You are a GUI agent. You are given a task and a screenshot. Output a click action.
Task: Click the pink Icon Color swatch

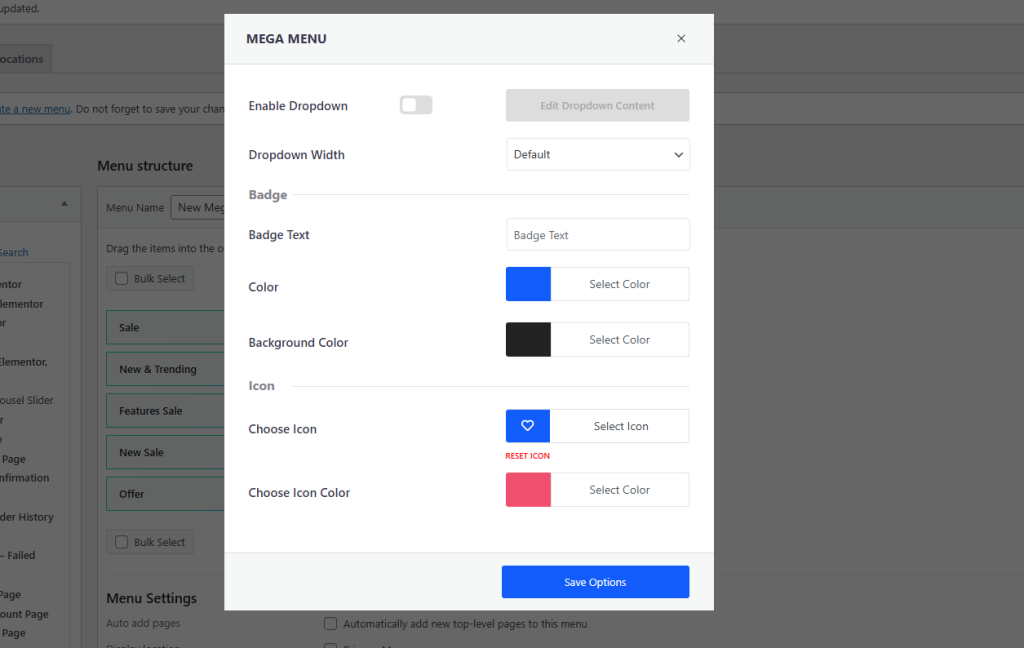click(x=528, y=490)
